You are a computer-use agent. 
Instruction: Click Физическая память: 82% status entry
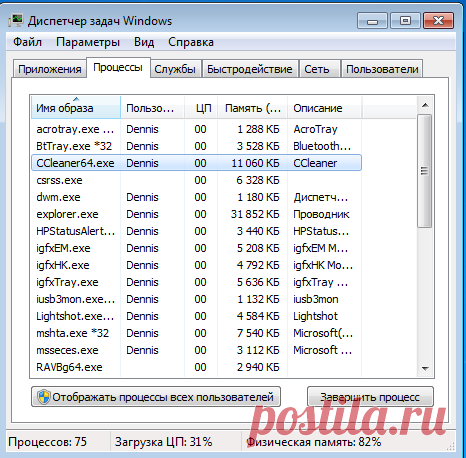[x=313, y=442]
